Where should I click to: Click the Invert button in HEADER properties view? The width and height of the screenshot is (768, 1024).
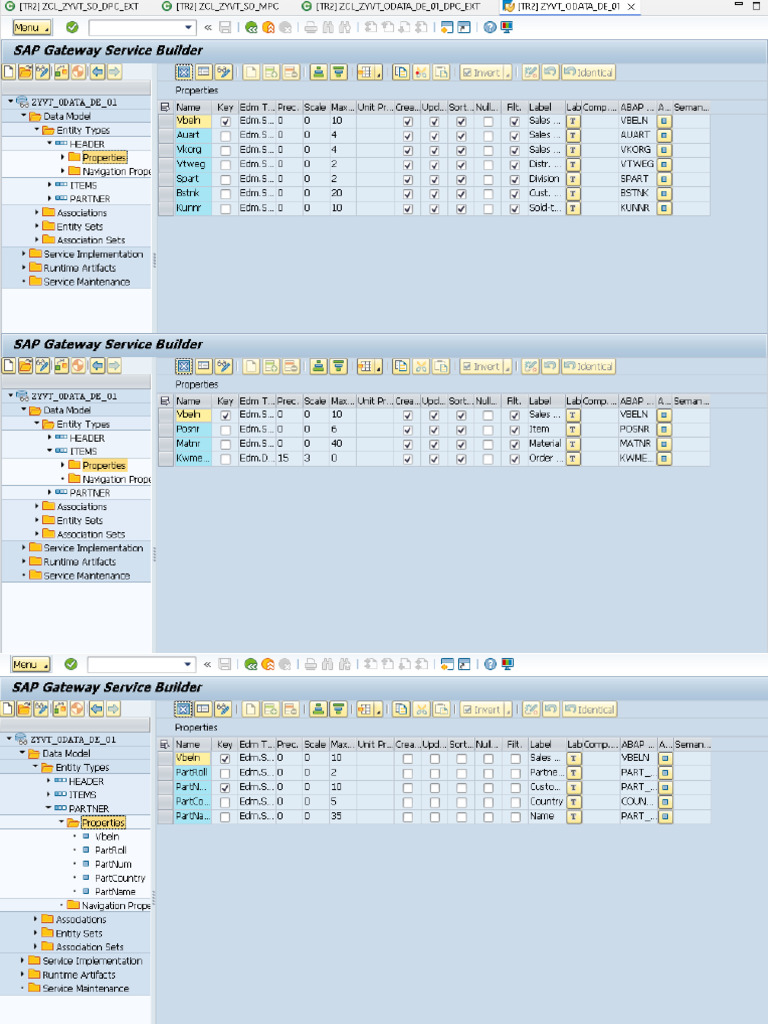coord(486,72)
